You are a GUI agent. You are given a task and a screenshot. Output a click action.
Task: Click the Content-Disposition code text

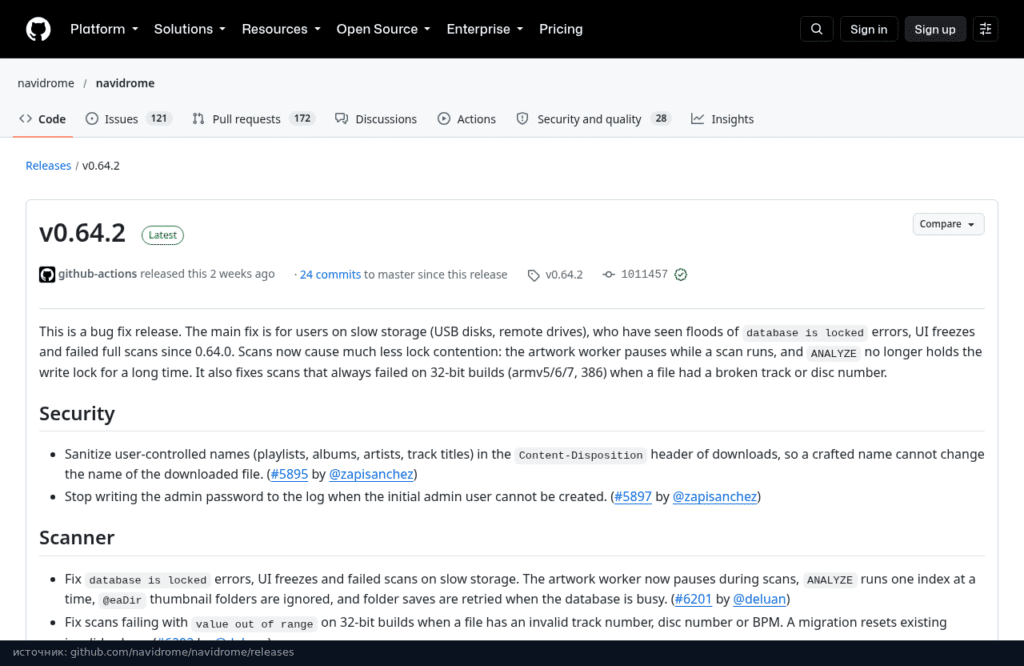[581, 455]
